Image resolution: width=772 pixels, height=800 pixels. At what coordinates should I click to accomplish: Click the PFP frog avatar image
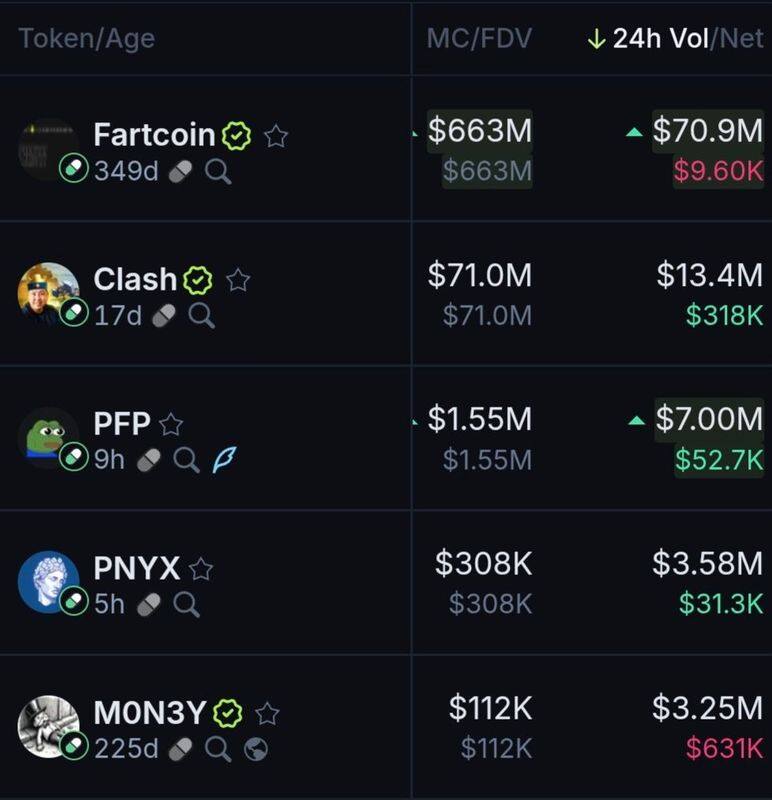(x=47, y=436)
